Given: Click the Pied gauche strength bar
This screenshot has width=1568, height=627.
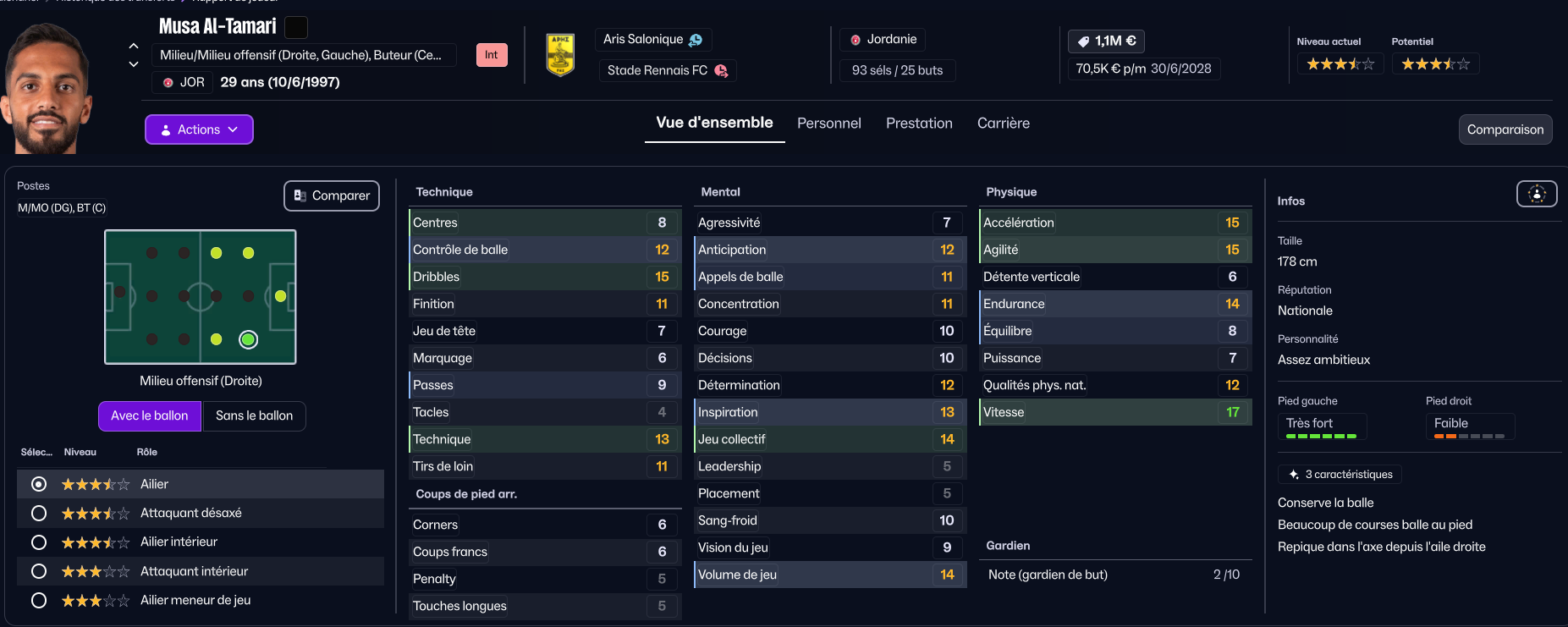Looking at the screenshot, I should click(x=1321, y=436).
